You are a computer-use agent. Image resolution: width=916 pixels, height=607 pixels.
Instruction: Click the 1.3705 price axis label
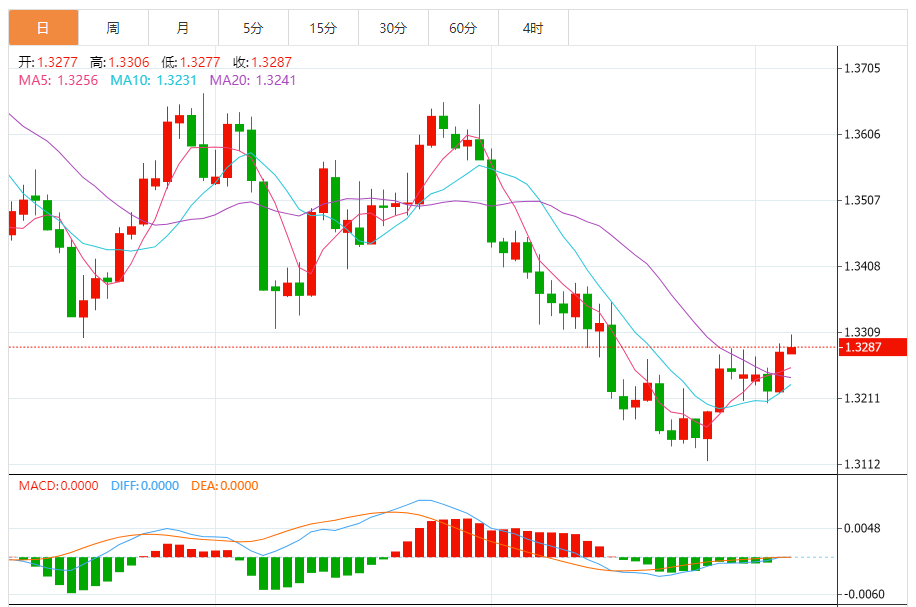(862, 68)
